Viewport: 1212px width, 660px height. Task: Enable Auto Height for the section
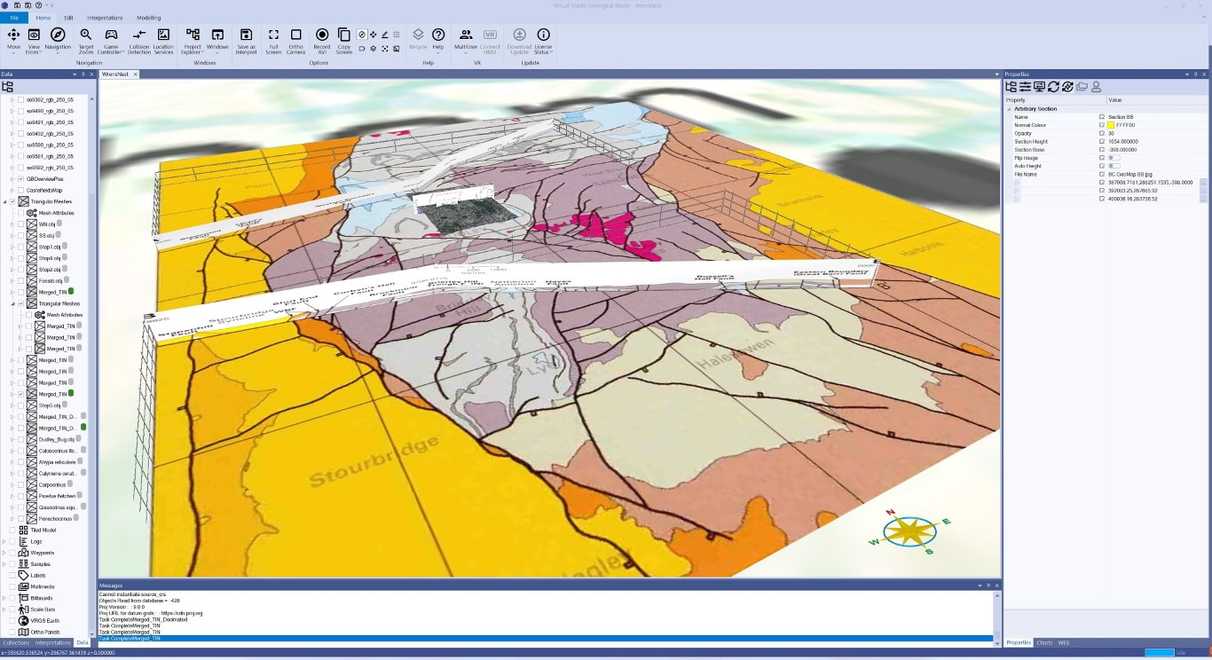(1115, 166)
